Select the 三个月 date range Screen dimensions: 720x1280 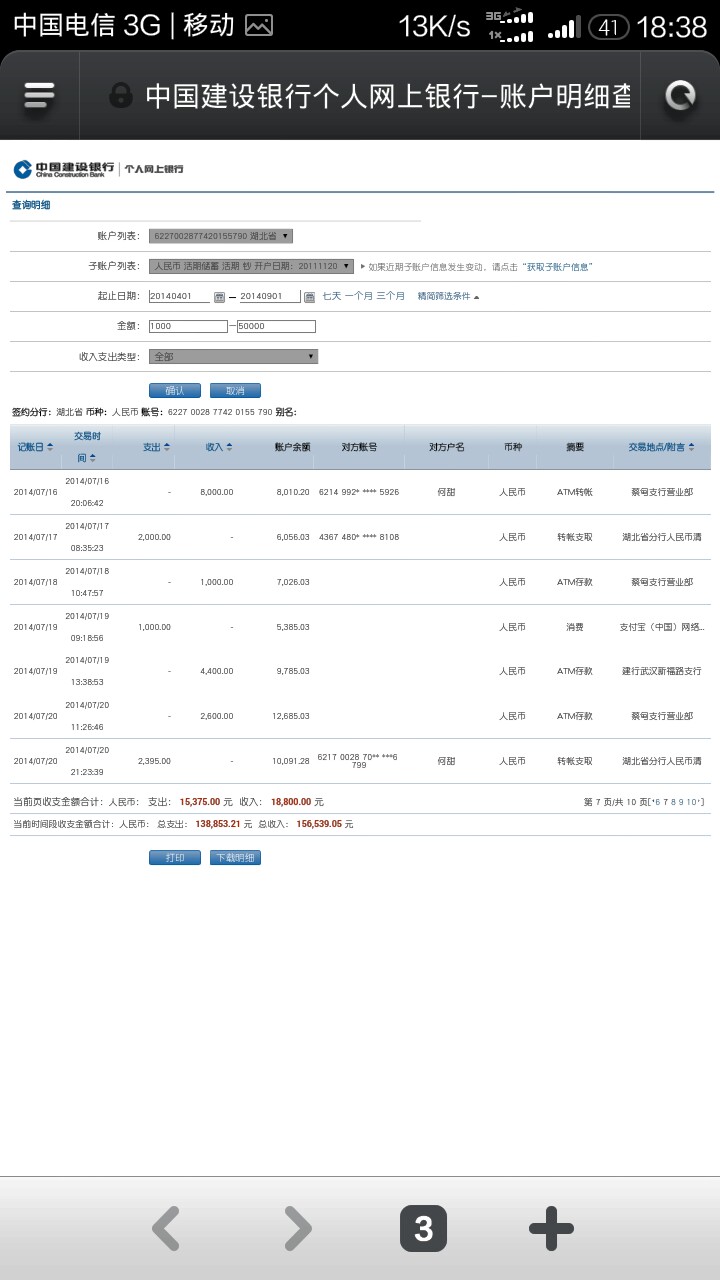pos(391,297)
